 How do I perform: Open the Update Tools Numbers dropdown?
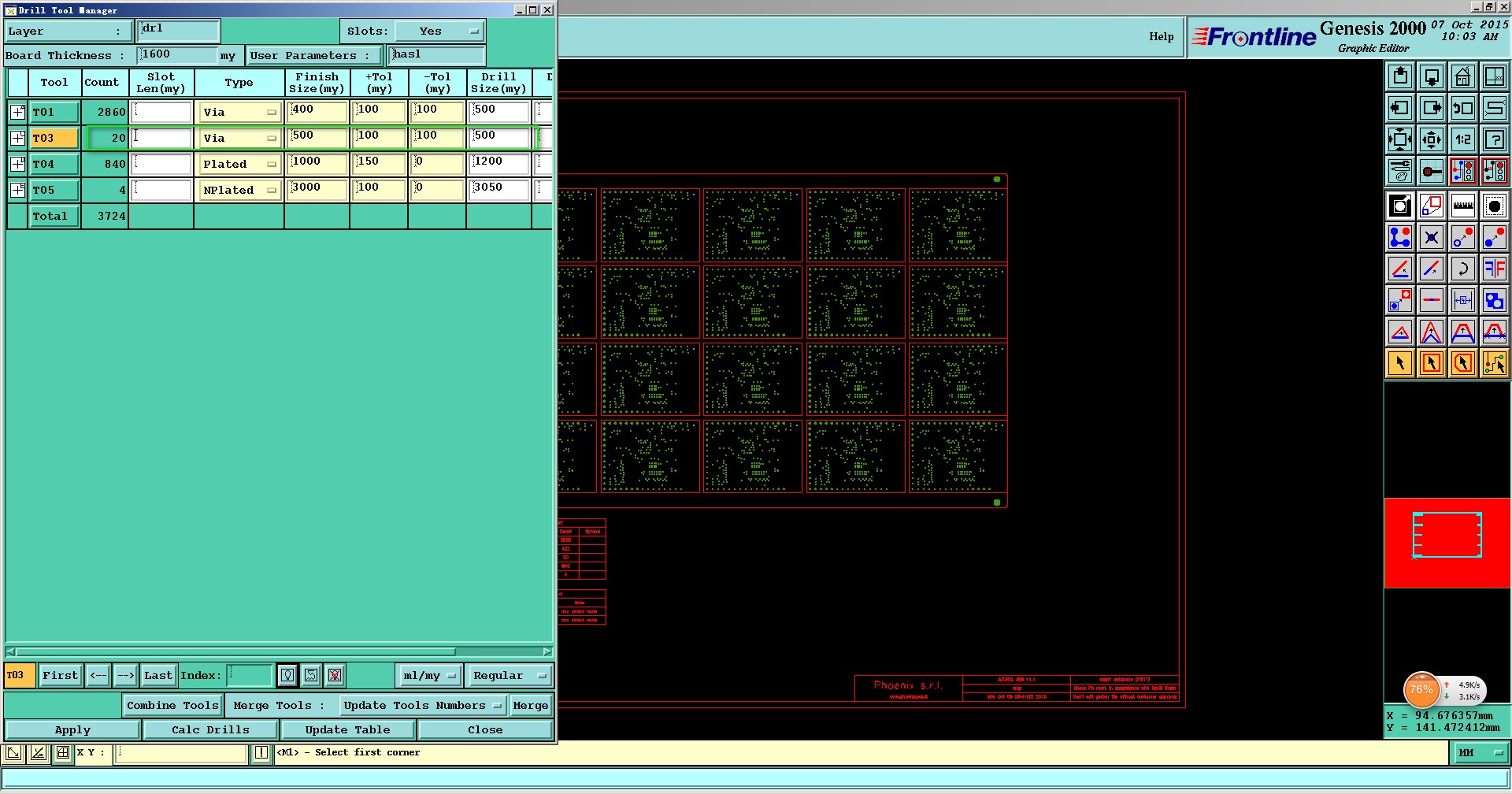pyautogui.click(x=423, y=705)
